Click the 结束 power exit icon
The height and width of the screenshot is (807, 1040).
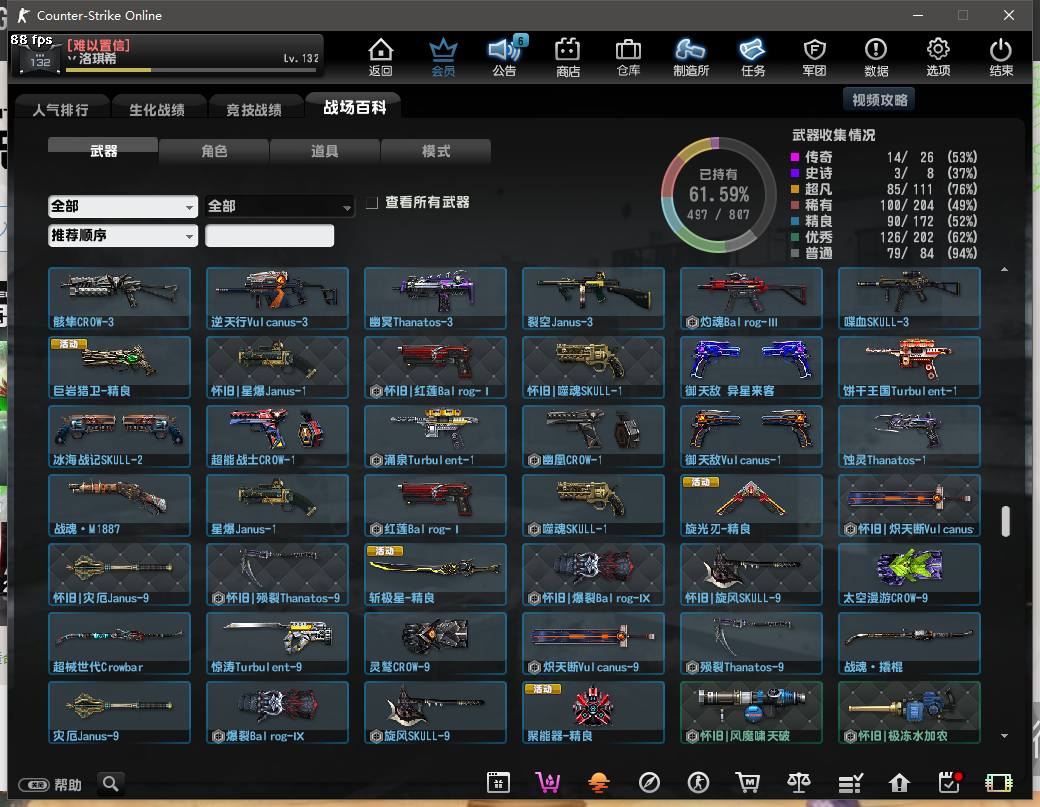[1001, 56]
